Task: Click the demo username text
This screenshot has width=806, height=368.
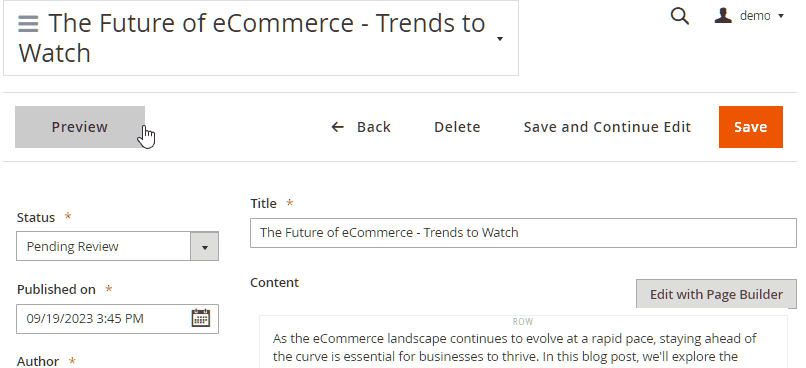Action: click(x=755, y=16)
